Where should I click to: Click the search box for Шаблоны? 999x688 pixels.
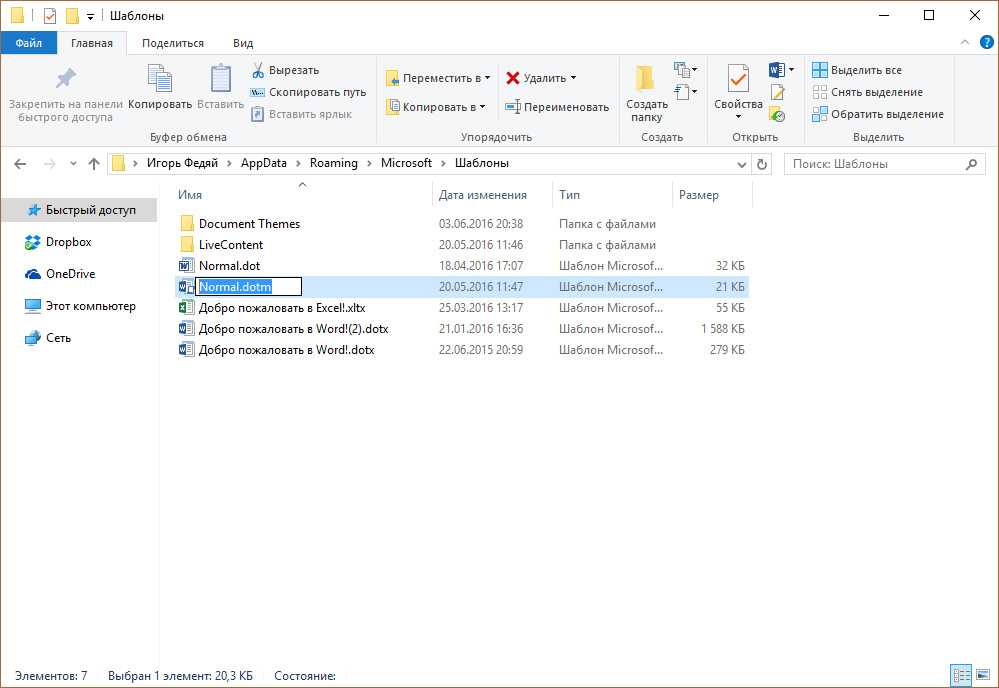click(873, 164)
